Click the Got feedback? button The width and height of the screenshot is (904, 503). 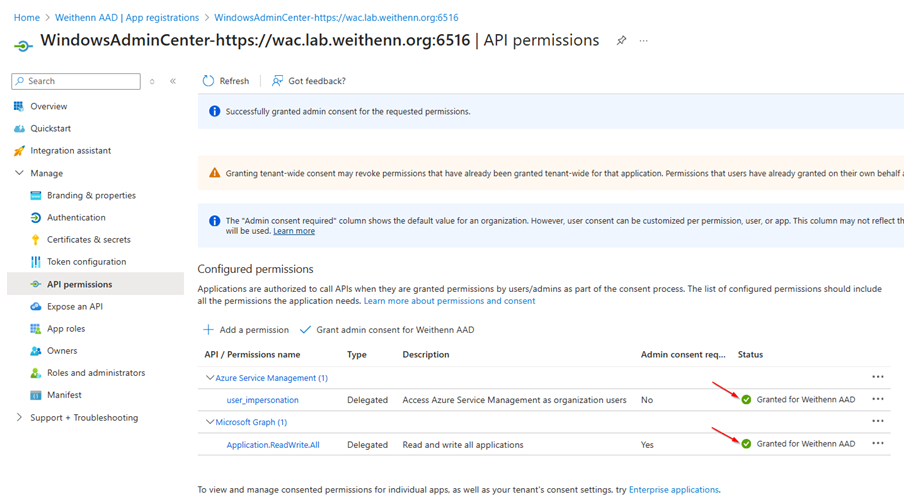point(309,81)
